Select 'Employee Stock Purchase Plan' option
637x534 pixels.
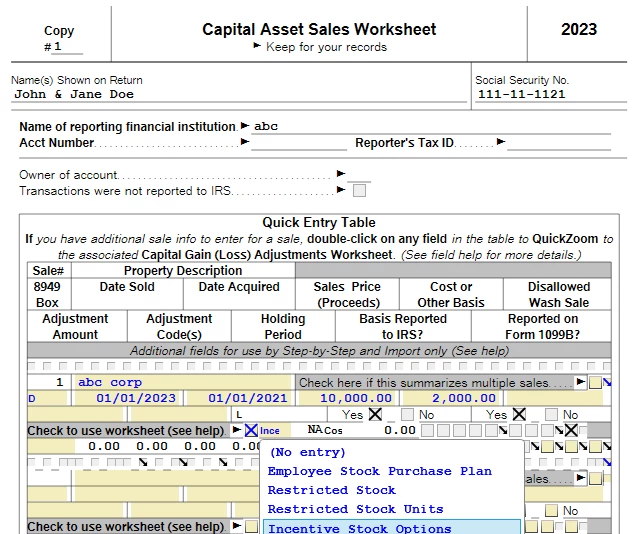pyautogui.click(x=380, y=471)
